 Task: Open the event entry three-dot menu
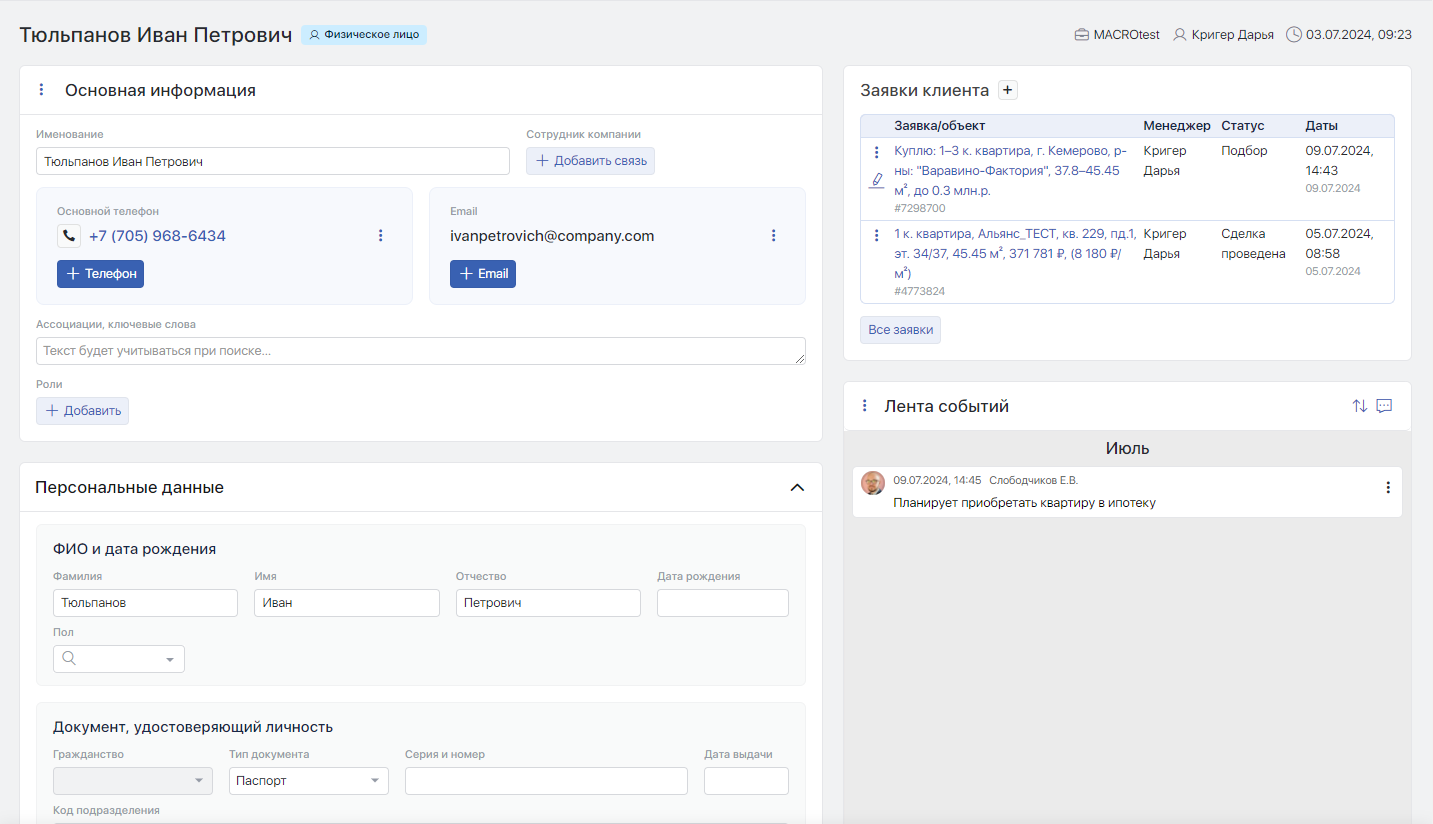tap(1387, 488)
